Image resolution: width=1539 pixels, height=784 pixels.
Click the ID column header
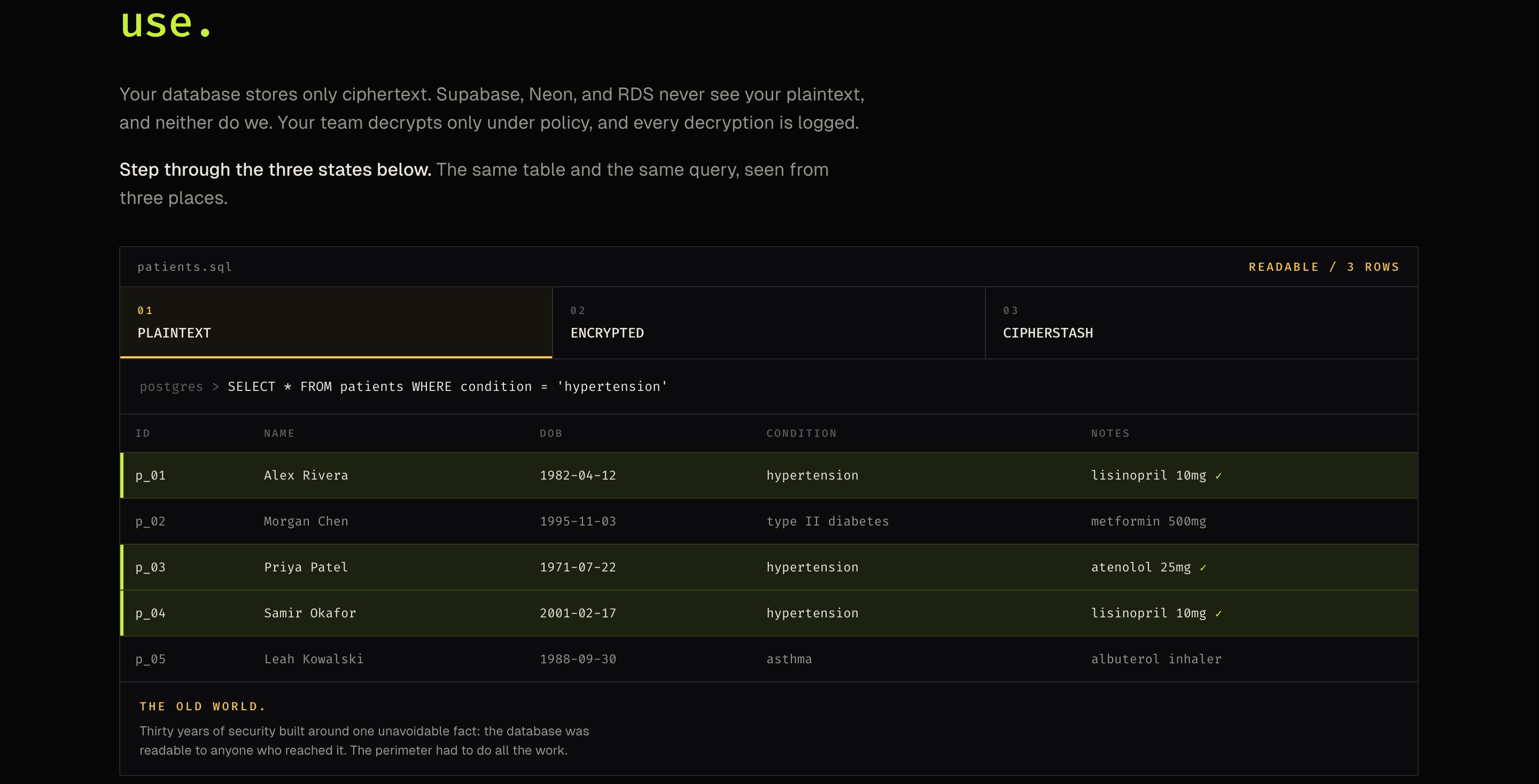click(143, 433)
